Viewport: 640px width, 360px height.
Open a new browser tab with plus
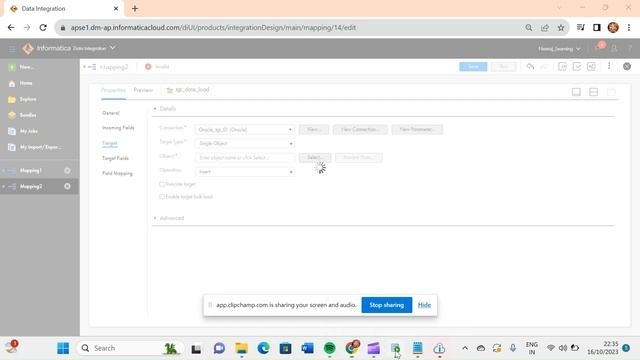[135, 8]
